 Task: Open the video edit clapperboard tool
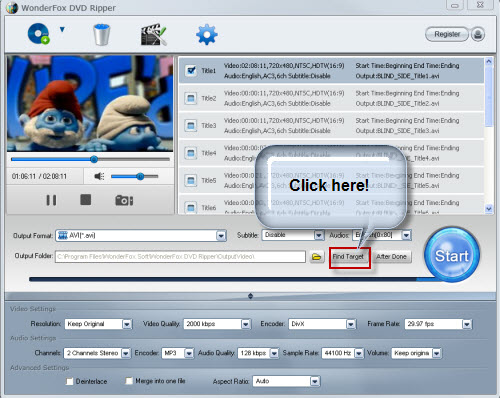[153, 34]
